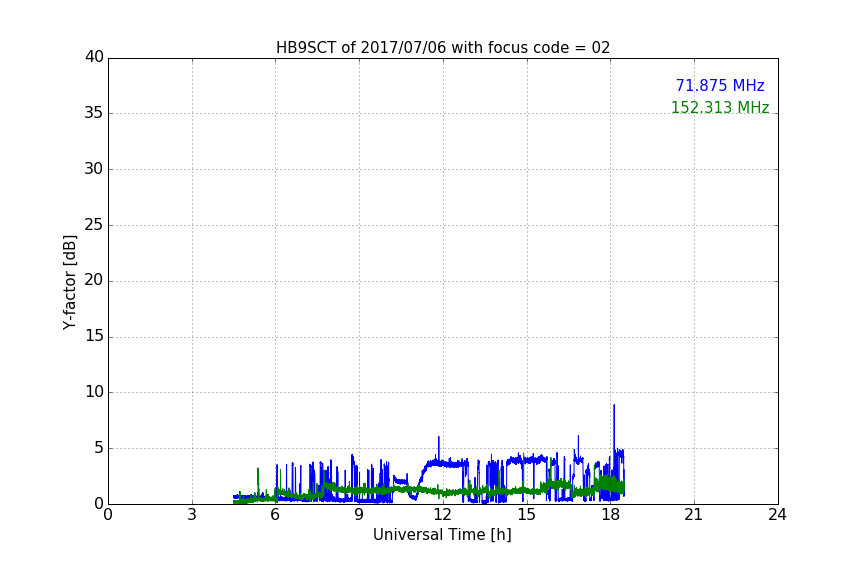The height and width of the screenshot is (576, 864).
Task: Click the x-axis tick label 24
Action: click(777, 515)
